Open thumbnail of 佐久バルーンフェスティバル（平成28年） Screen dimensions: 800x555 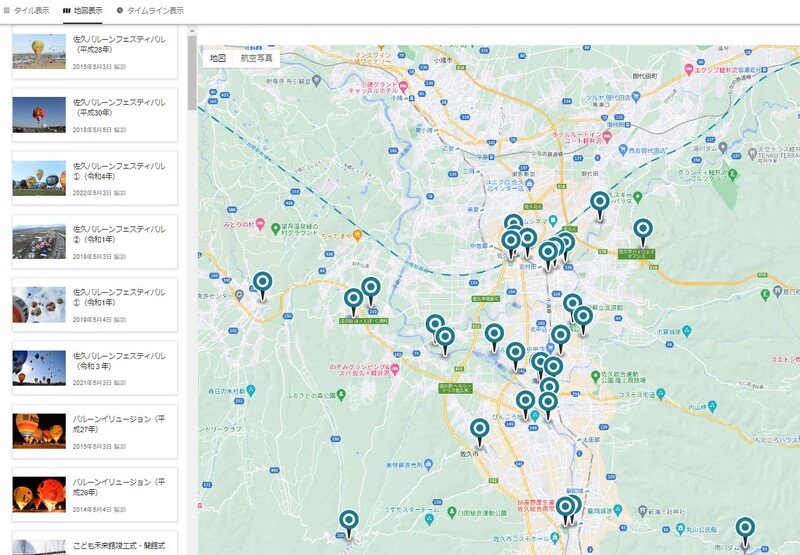[39, 52]
